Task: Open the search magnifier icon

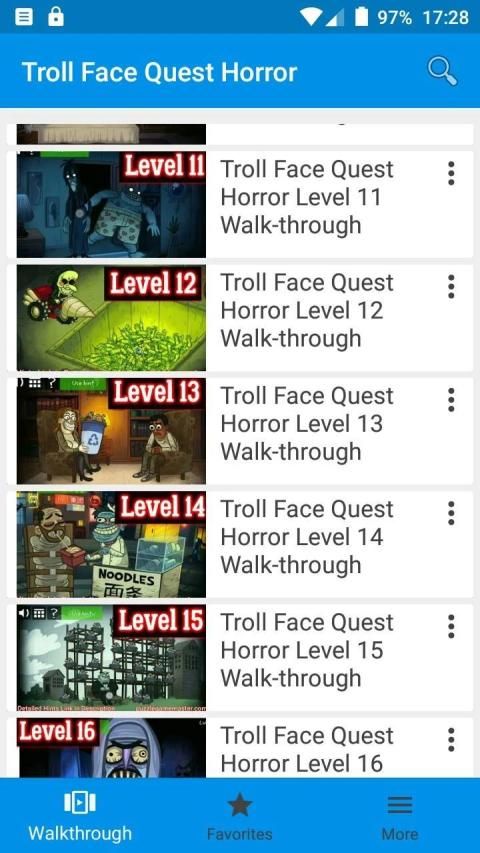Action: coord(442,72)
